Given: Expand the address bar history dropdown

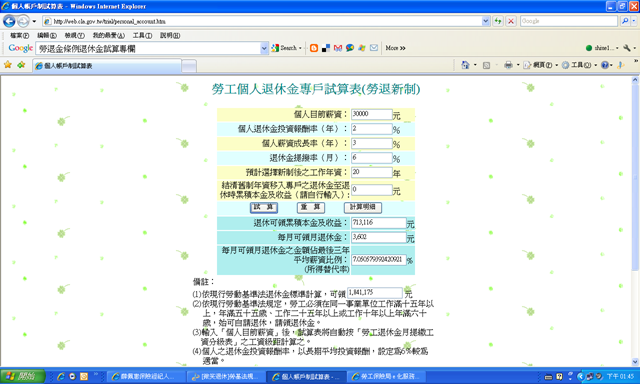Looking at the screenshot, I should coord(486,21).
